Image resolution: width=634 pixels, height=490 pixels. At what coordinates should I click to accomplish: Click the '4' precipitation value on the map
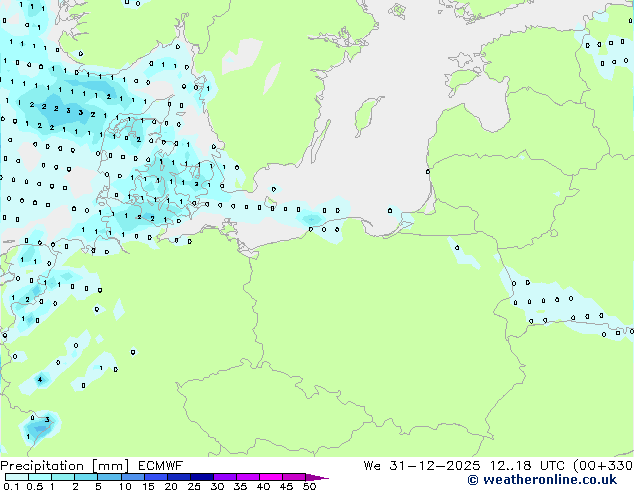[40, 379]
